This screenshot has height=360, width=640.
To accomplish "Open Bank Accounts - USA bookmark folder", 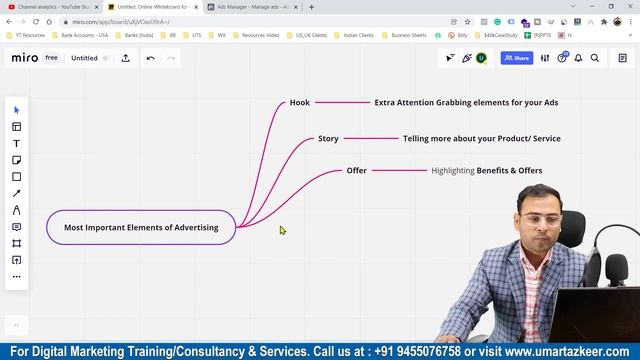I will point(80,35).
